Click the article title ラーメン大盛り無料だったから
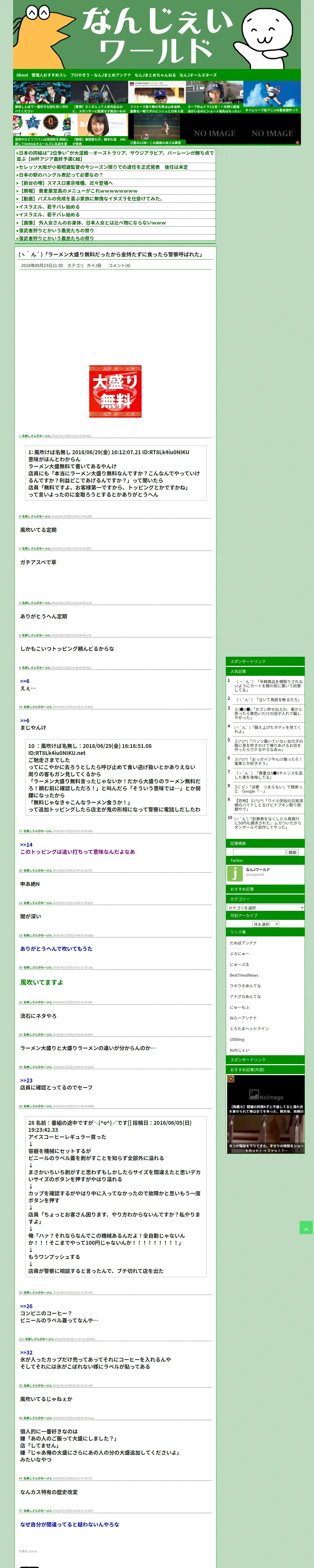 click(110, 255)
